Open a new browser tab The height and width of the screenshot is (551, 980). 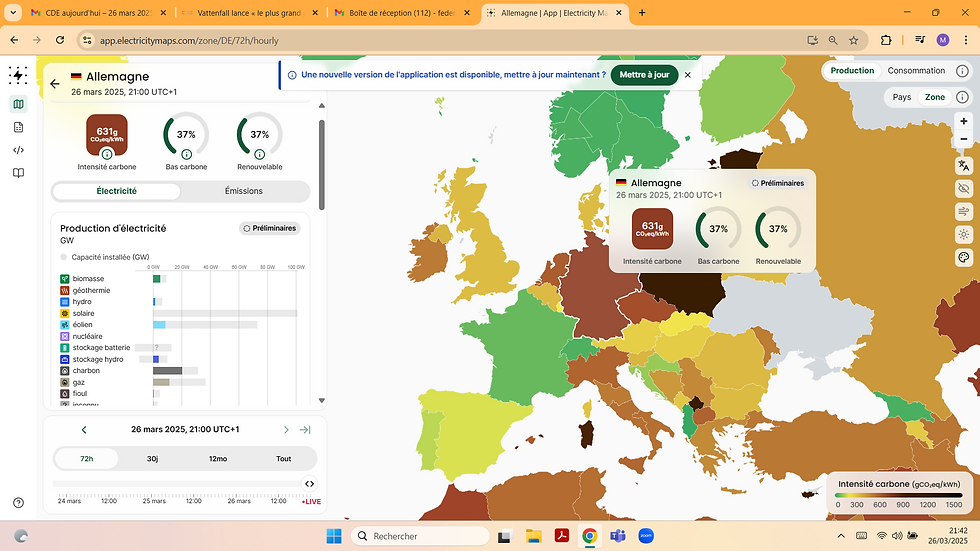tap(642, 12)
